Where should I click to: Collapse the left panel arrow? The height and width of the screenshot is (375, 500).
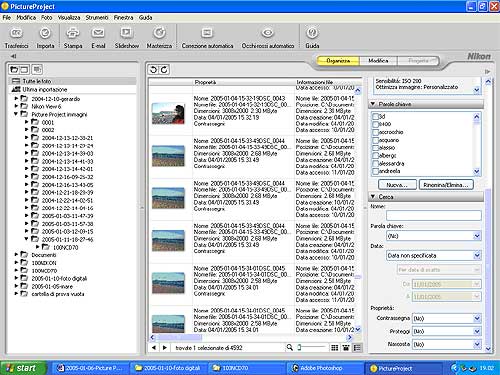[x=13, y=56]
